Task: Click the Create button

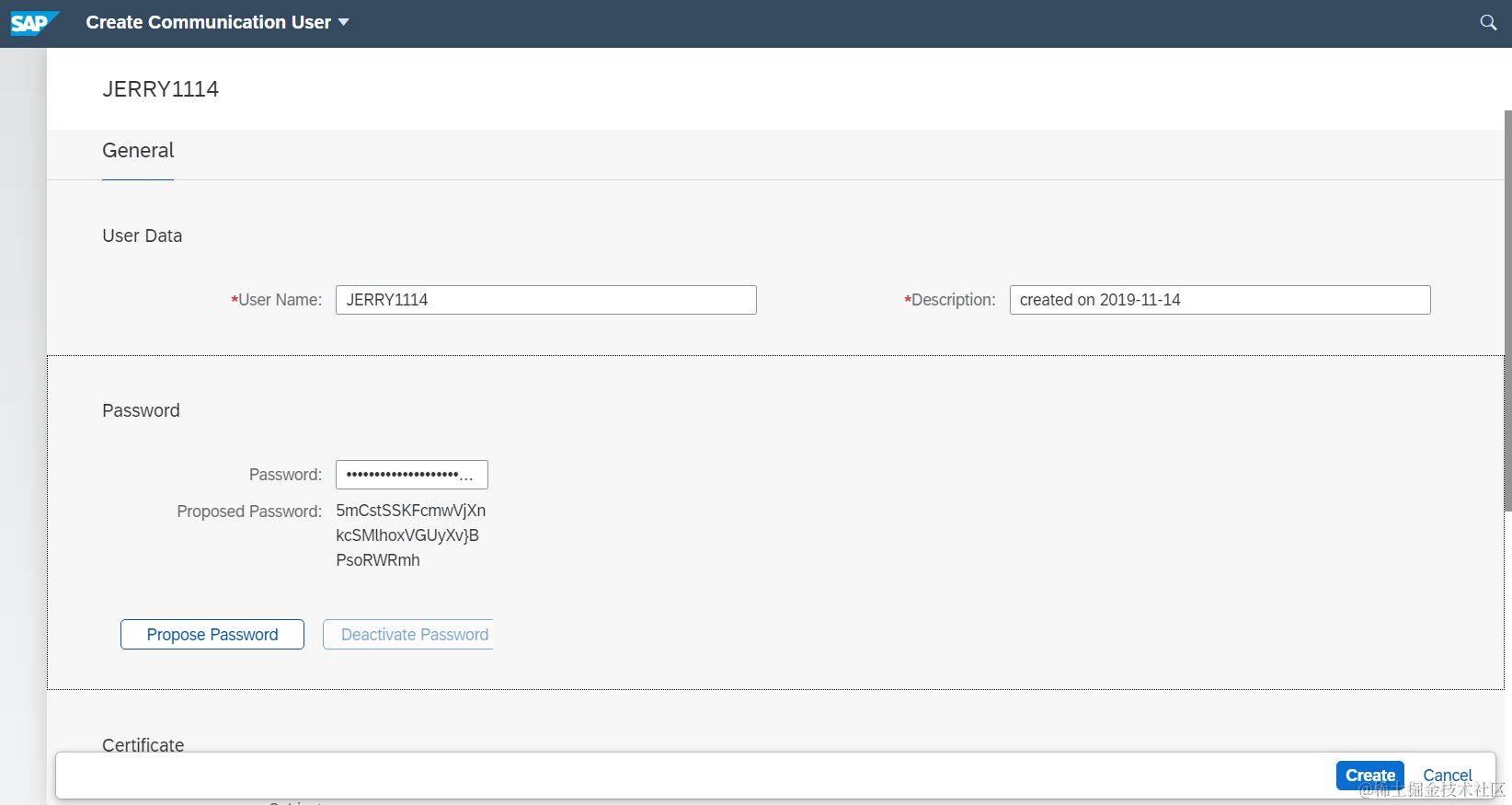Action: click(x=1370, y=776)
